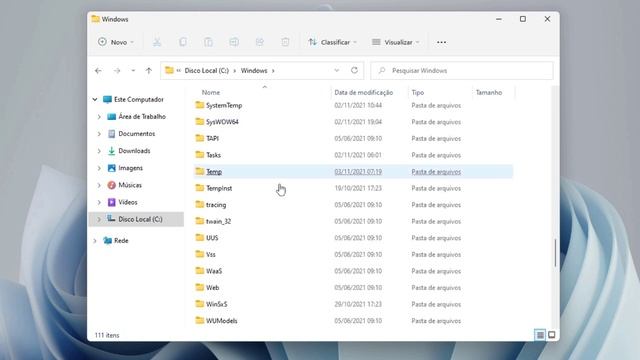Go forward with the right arrow
Image resolution: width=640 pixels, height=360 pixels.
(x=117, y=71)
